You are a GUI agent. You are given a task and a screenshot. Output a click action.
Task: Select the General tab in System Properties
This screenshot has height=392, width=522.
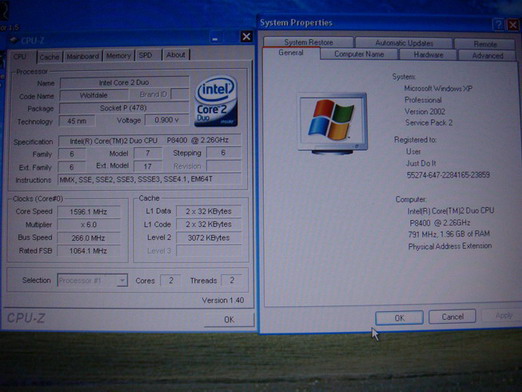click(291, 53)
